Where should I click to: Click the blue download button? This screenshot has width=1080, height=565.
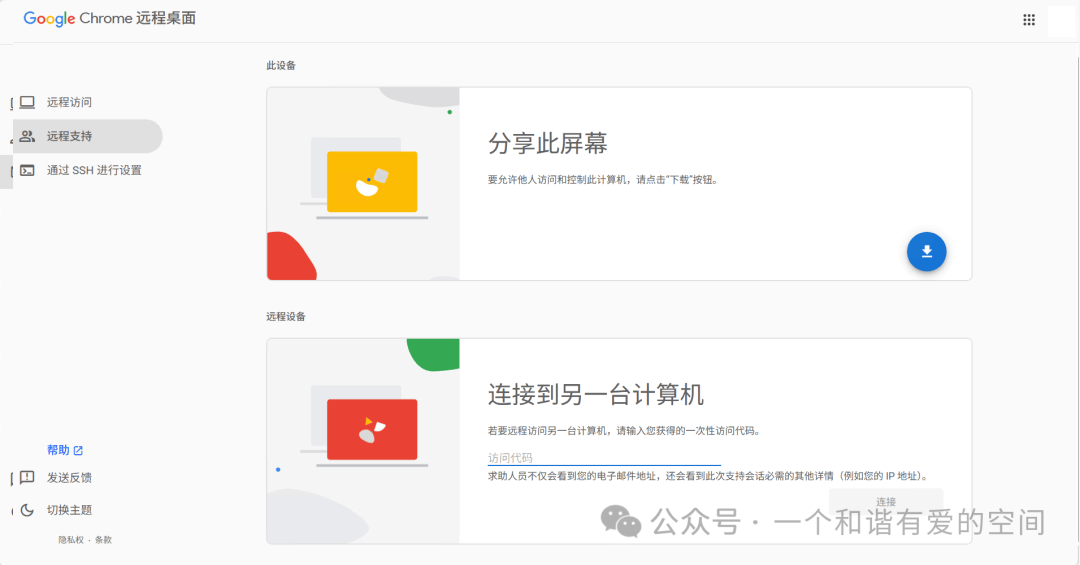coord(926,251)
